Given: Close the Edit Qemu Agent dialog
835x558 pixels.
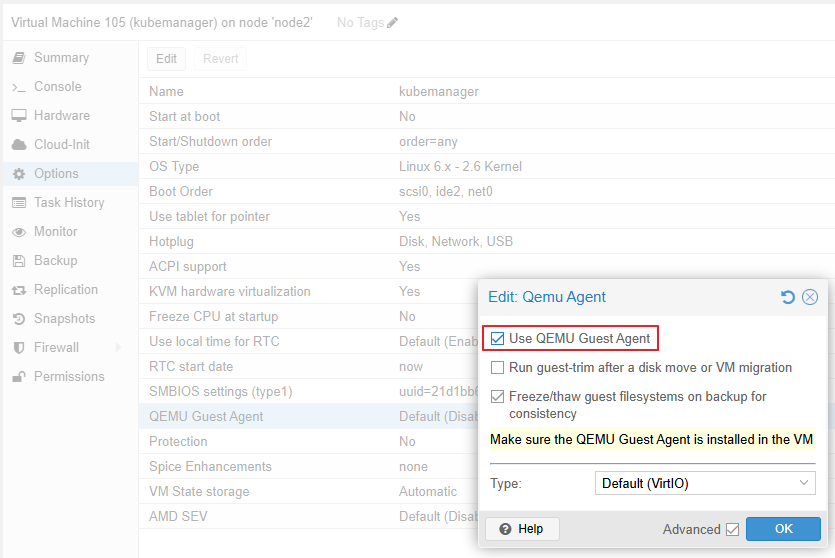Looking at the screenshot, I should [810, 297].
